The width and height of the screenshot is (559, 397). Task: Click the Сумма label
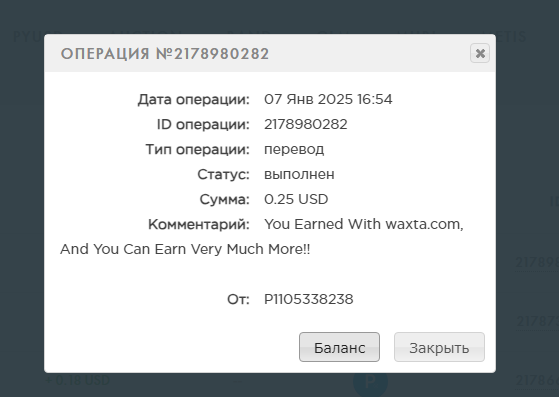click(225, 199)
